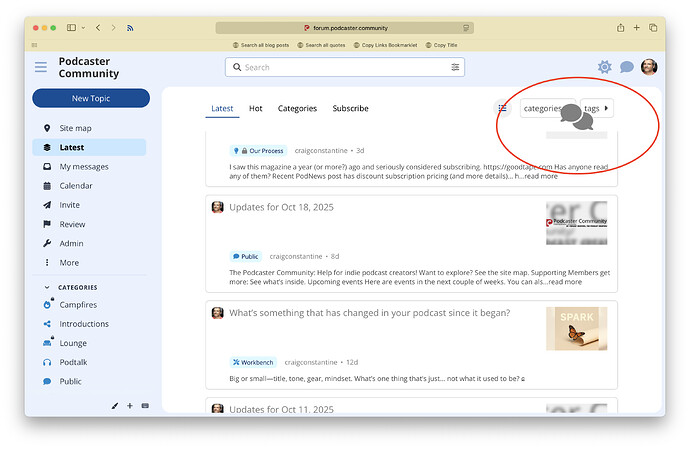Expand the More sidebar menu
Screen dimensions: 690x449
tap(69, 263)
